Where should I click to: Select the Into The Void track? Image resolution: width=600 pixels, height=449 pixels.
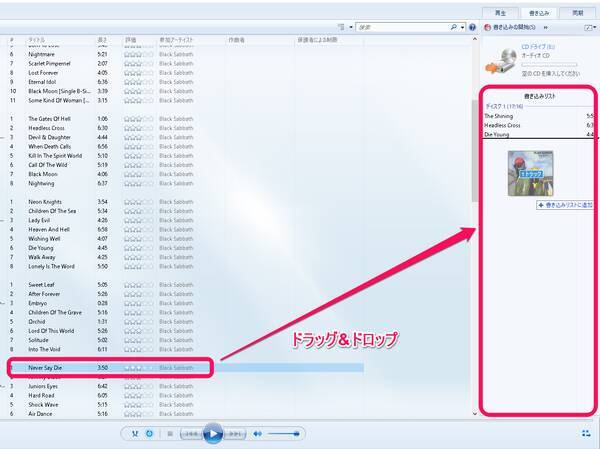pyautogui.click(x=44, y=349)
